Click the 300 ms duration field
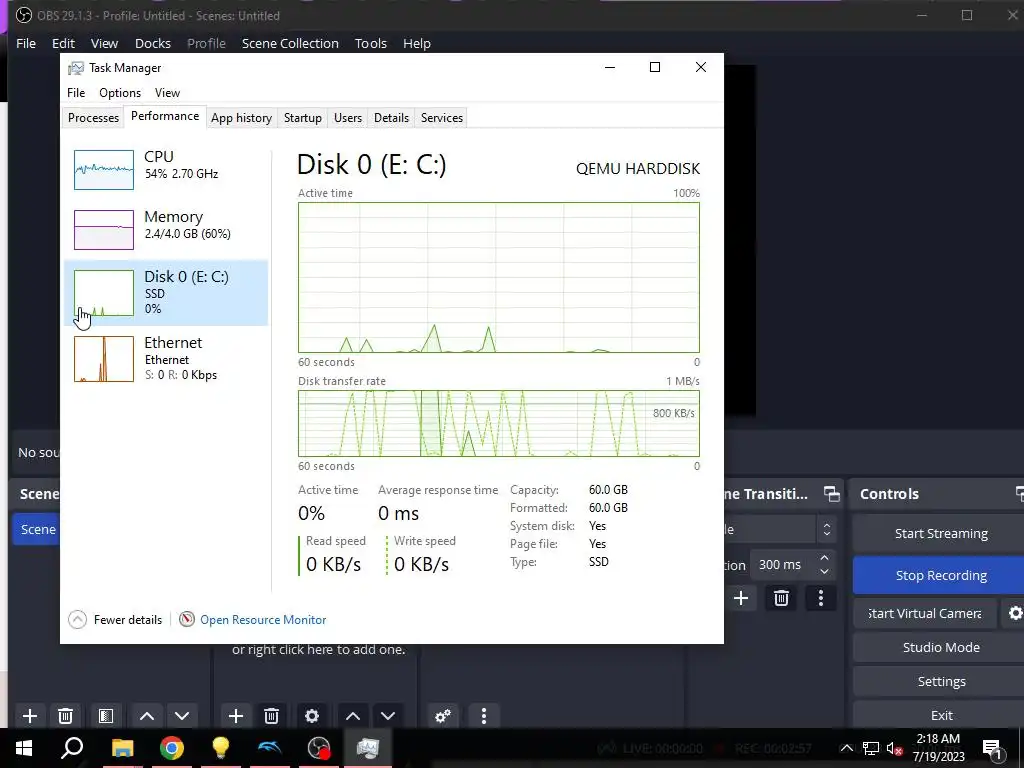 pyautogui.click(x=782, y=565)
